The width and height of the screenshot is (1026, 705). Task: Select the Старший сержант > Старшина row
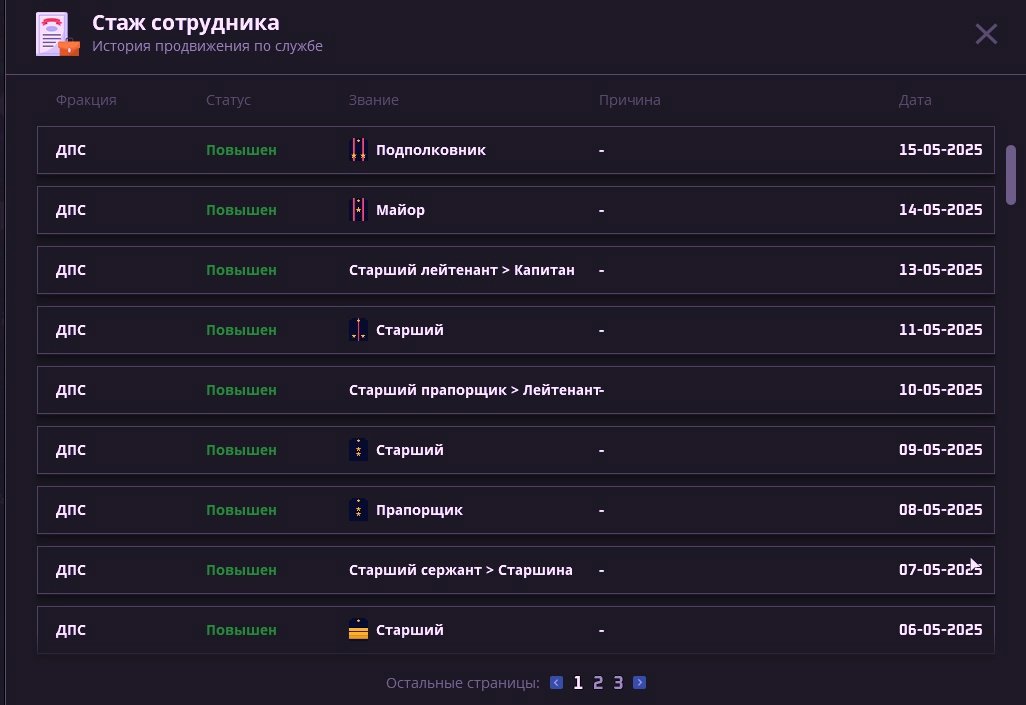point(515,570)
